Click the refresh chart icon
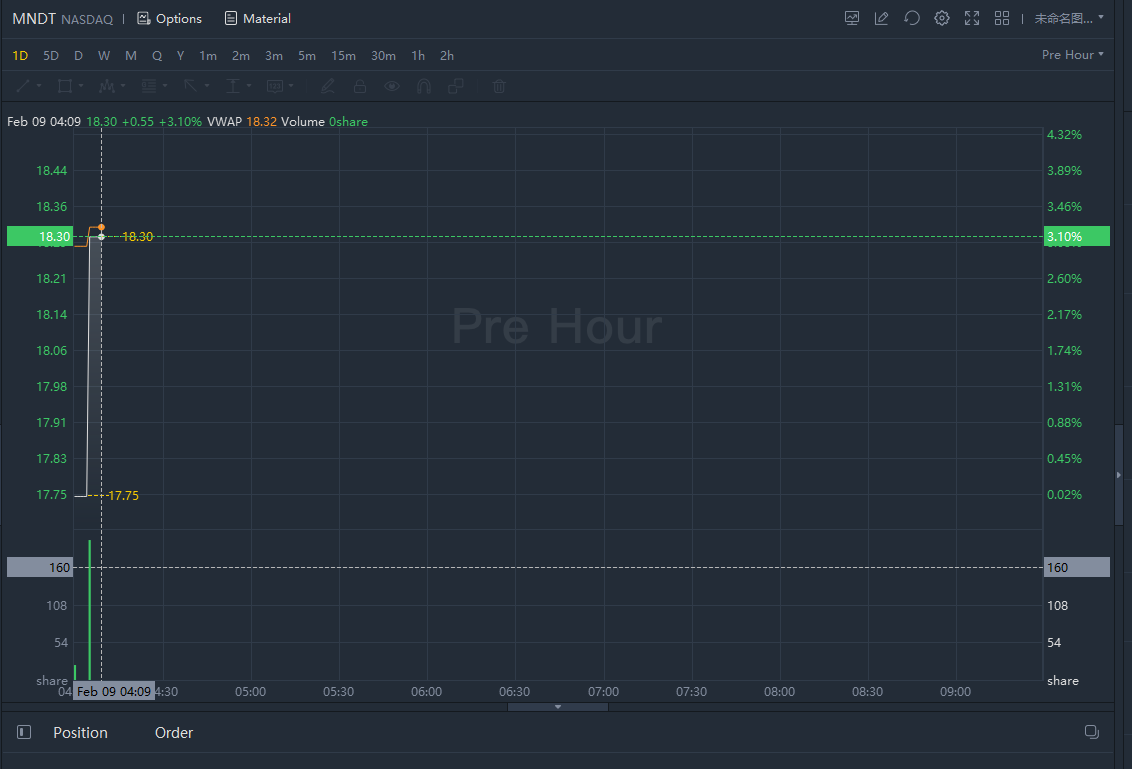The width and height of the screenshot is (1132, 769). 912,18
